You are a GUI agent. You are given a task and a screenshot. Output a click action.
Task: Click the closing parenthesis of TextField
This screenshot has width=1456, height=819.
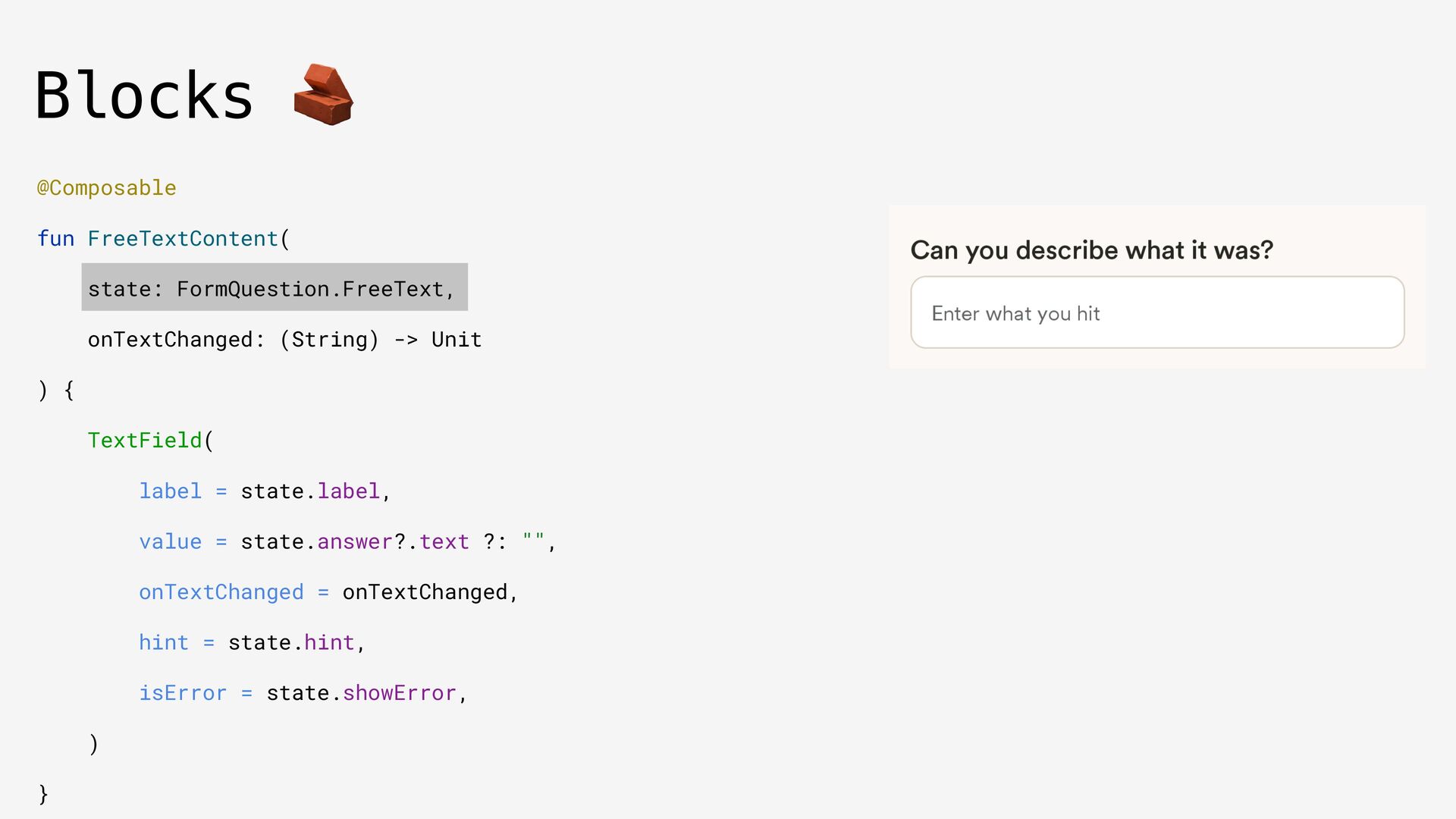point(93,744)
